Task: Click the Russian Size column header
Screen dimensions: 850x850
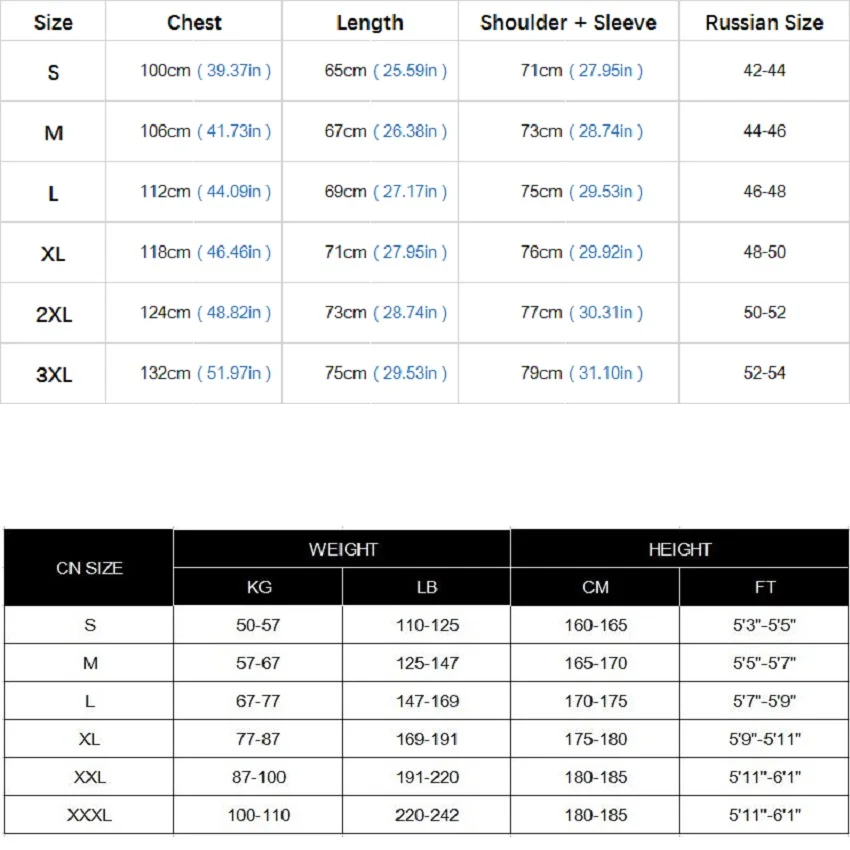Action: click(x=764, y=22)
